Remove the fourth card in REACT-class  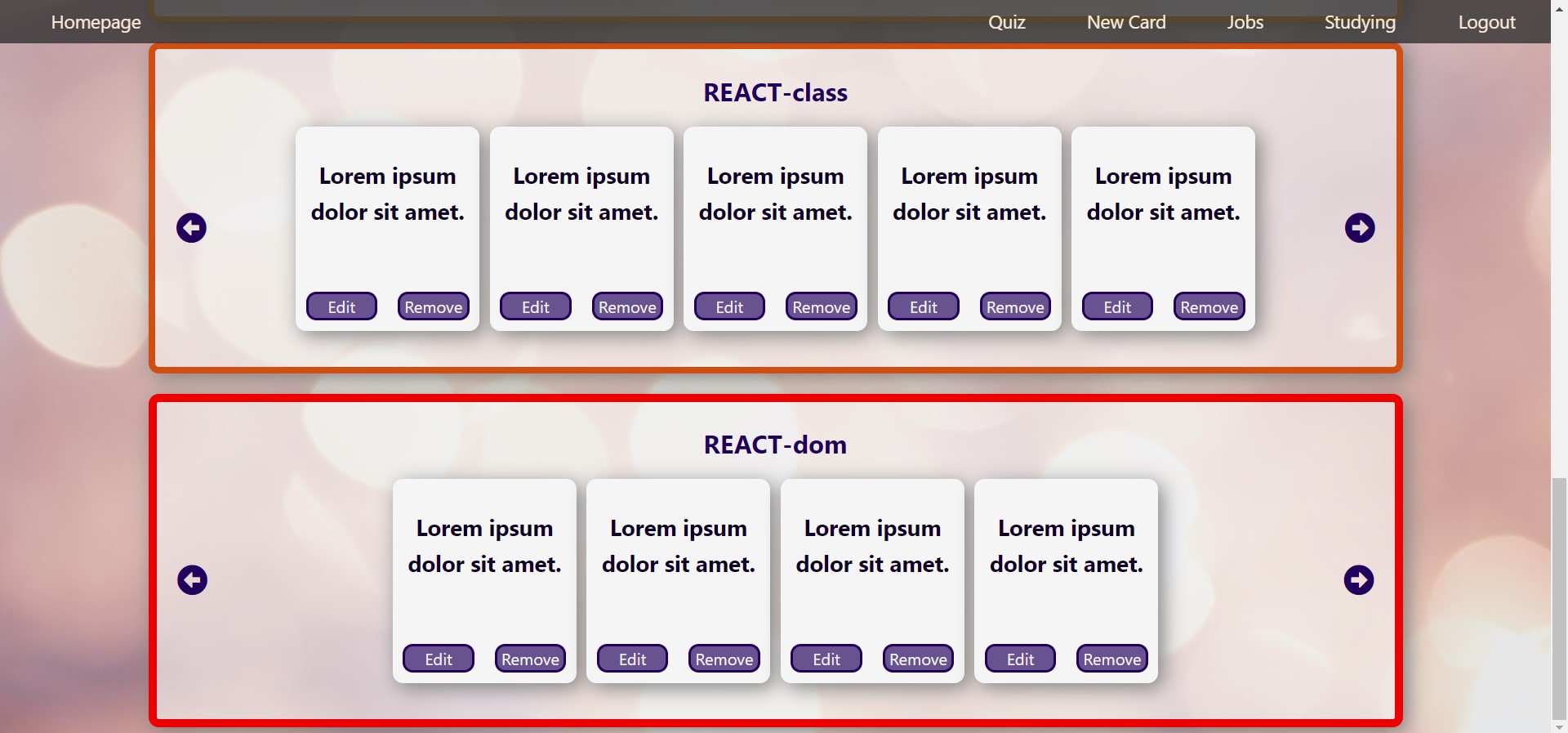pos(1015,306)
